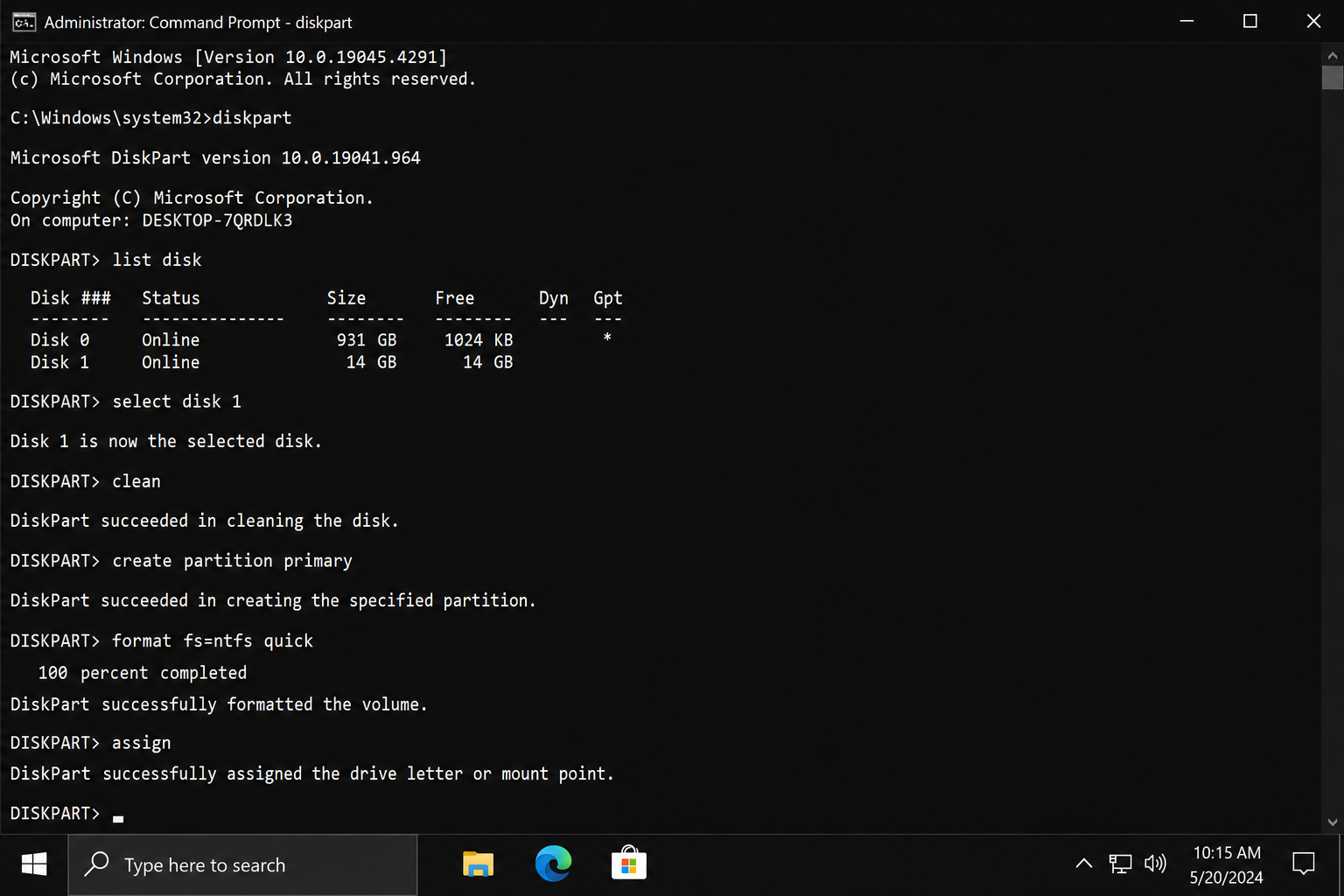Click 'DiskPart successfully formatted the volume.'
1344x896 pixels.
[x=219, y=704]
